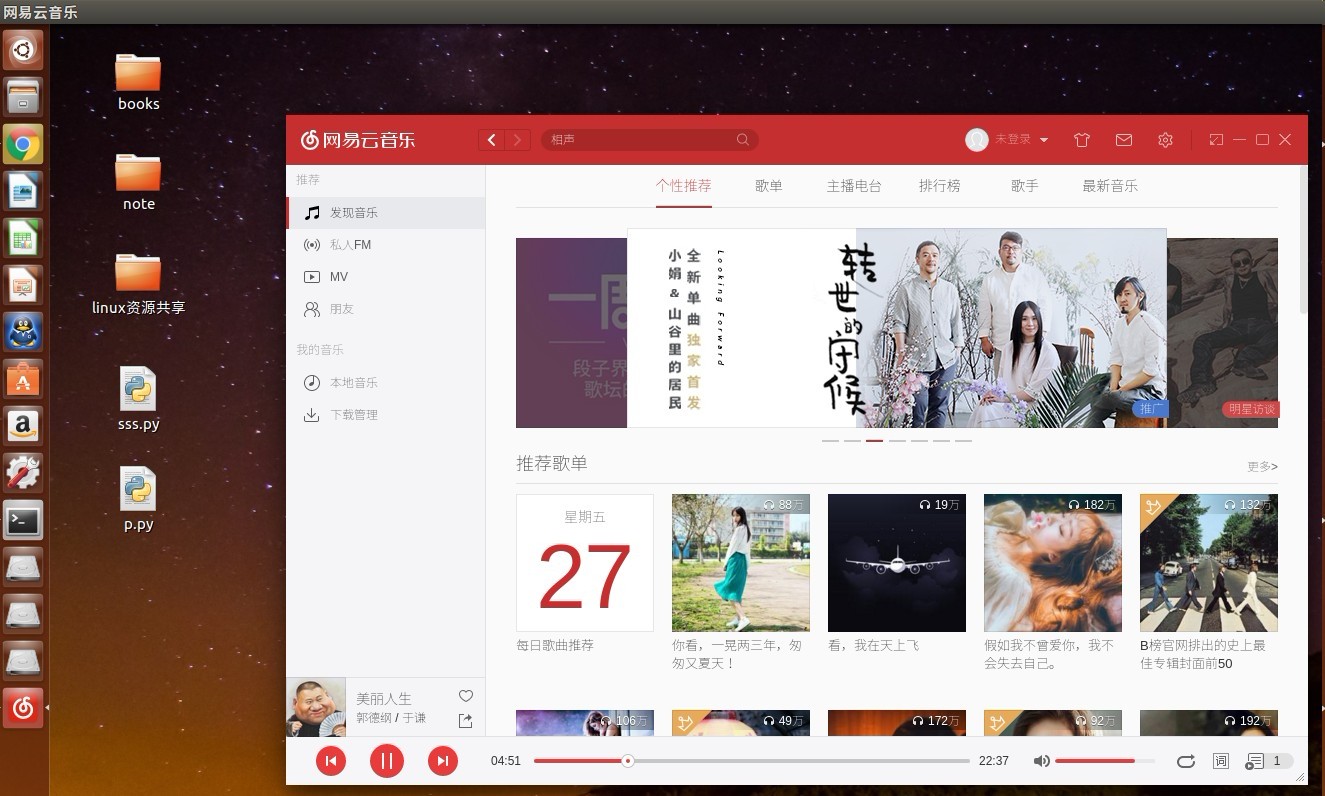Click the center banner 转世的守候
This screenshot has width=1325, height=796.
(897, 328)
